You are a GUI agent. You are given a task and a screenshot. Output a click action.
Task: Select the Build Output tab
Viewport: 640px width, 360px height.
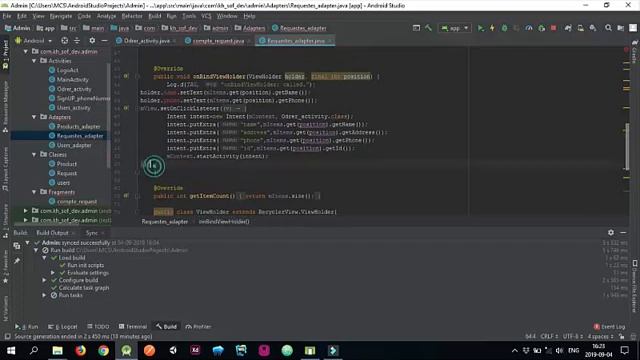[x=52, y=233]
